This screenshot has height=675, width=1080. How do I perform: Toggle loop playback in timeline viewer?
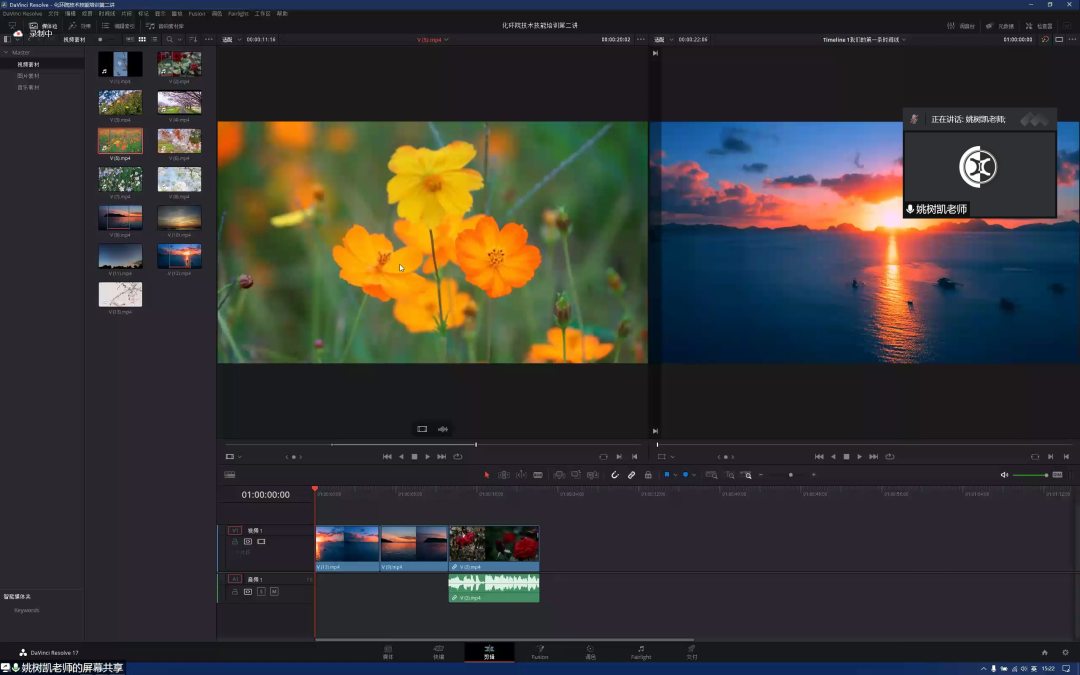point(890,457)
